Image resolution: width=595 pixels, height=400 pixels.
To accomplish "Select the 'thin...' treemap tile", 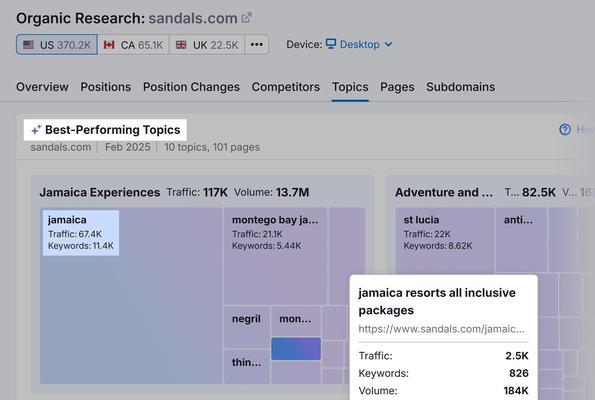I will pyautogui.click(x=247, y=367).
